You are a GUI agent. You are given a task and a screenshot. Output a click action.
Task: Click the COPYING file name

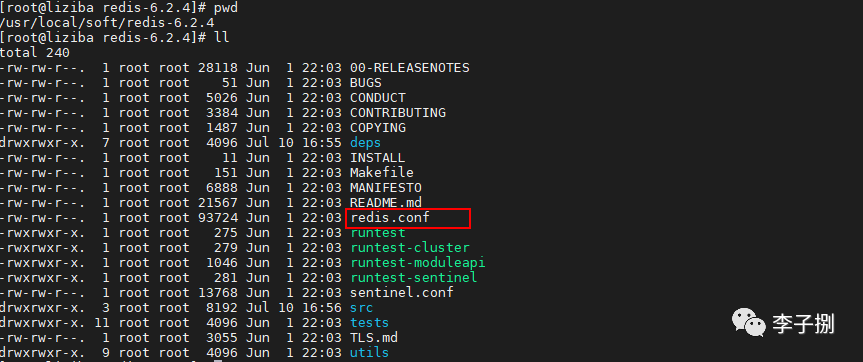pyautogui.click(x=378, y=128)
